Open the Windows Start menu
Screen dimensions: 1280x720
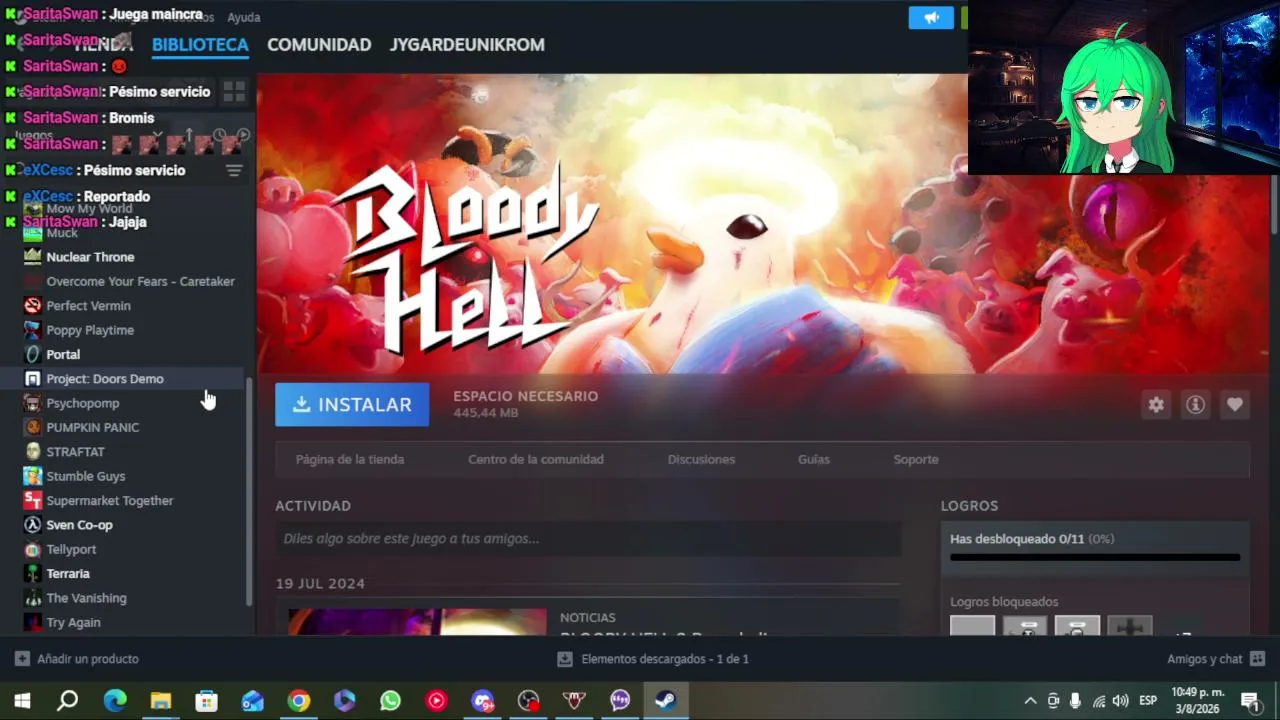click(x=22, y=701)
